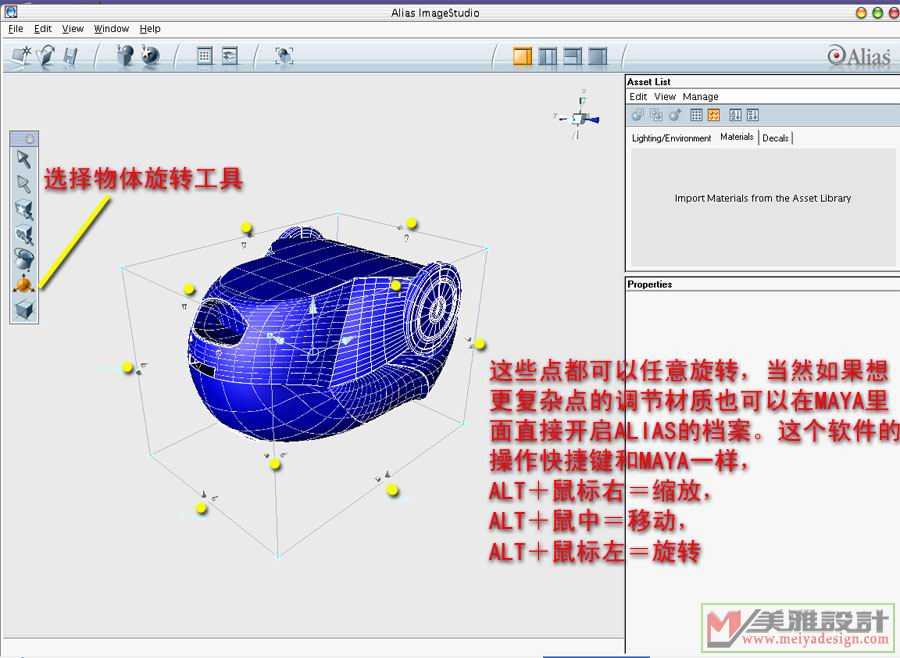Select the cube with star pick tool
Image resolution: width=900 pixels, height=658 pixels.
click(24, 210)
